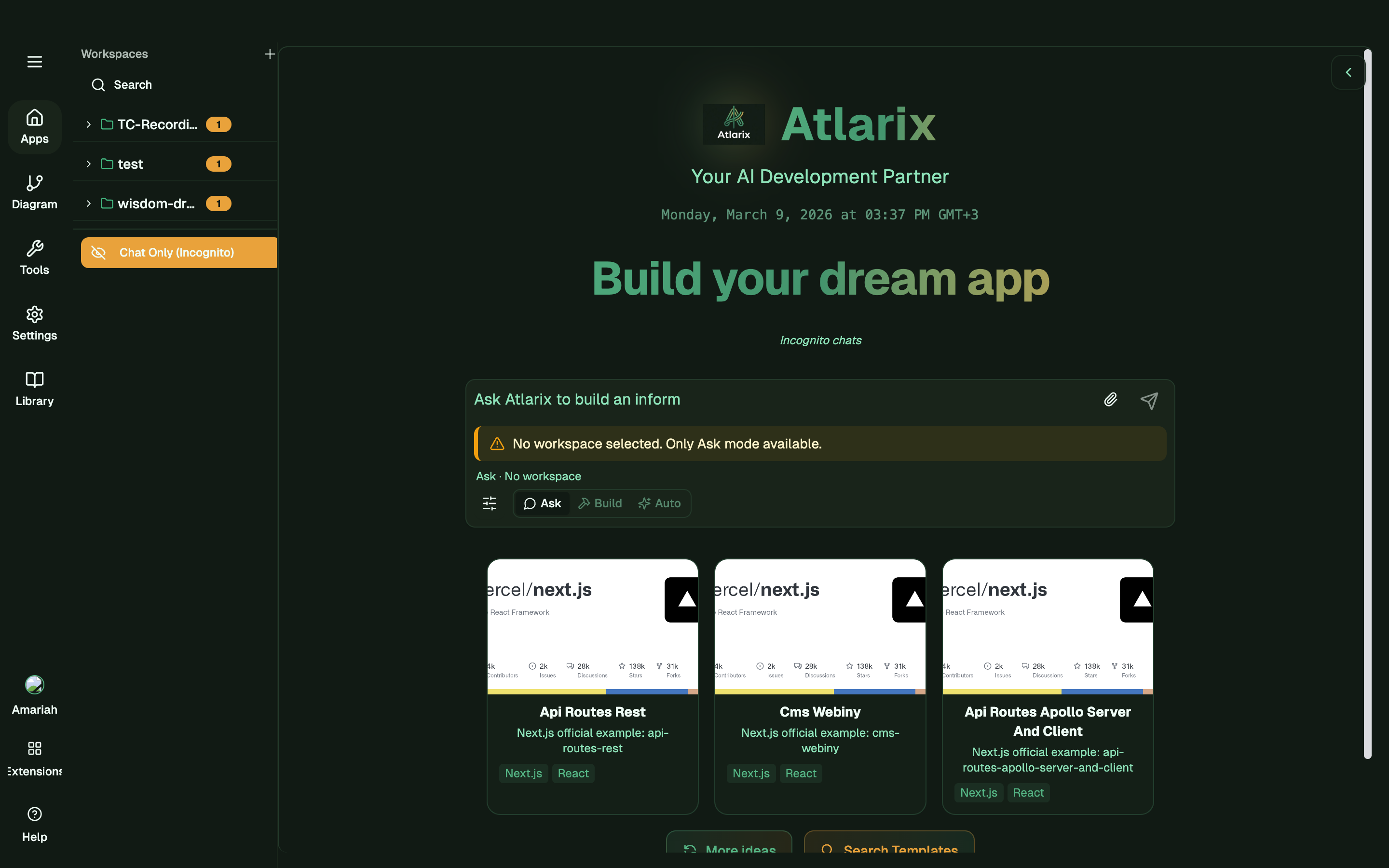Screen dimensions: 1389x868
Task: Send the prompt with the paper plane icon
Action: click(x=1149, y=400)
